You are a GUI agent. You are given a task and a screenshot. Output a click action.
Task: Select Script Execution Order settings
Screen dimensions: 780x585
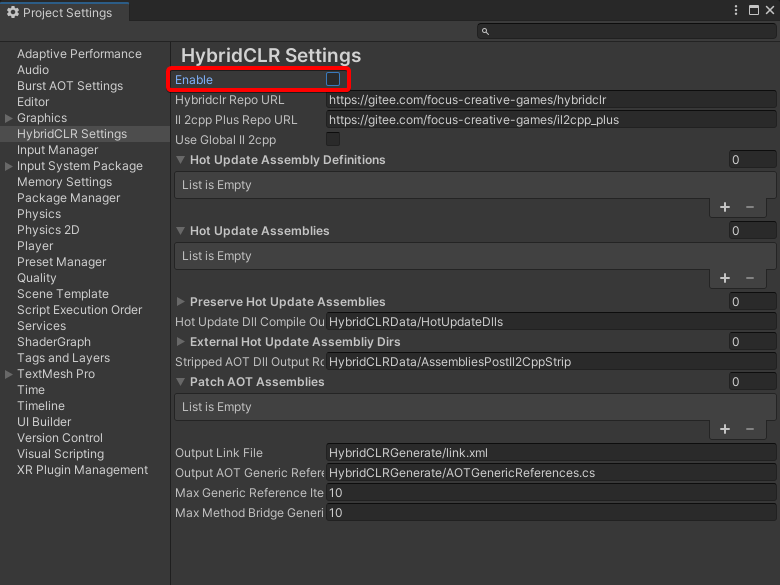[79, 310]
